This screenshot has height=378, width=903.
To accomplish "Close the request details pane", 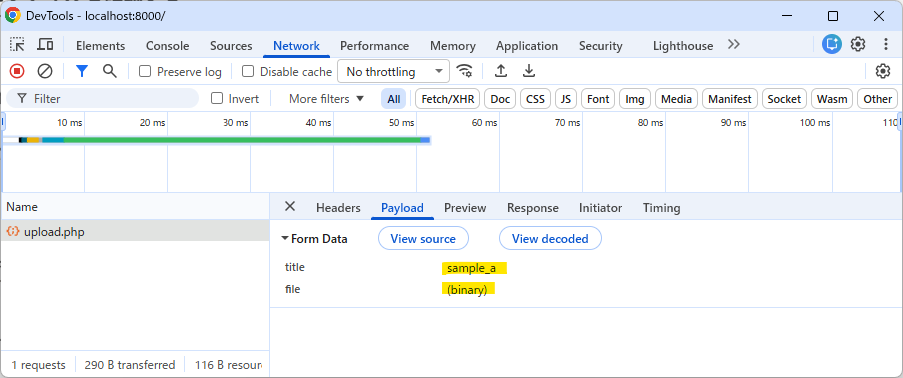I will 290,207.
